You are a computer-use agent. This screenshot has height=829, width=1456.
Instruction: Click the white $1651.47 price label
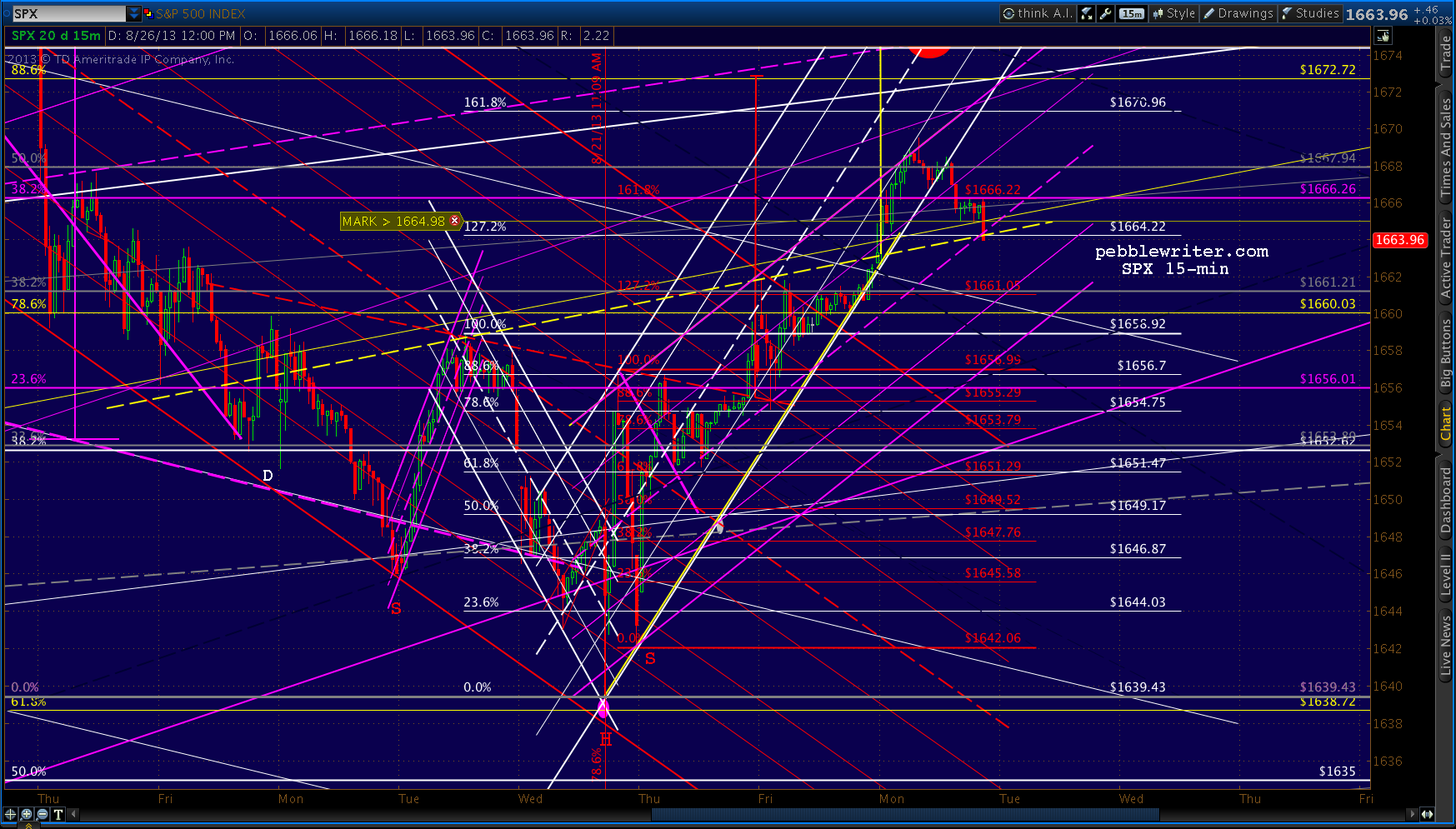pos(1138,463)
